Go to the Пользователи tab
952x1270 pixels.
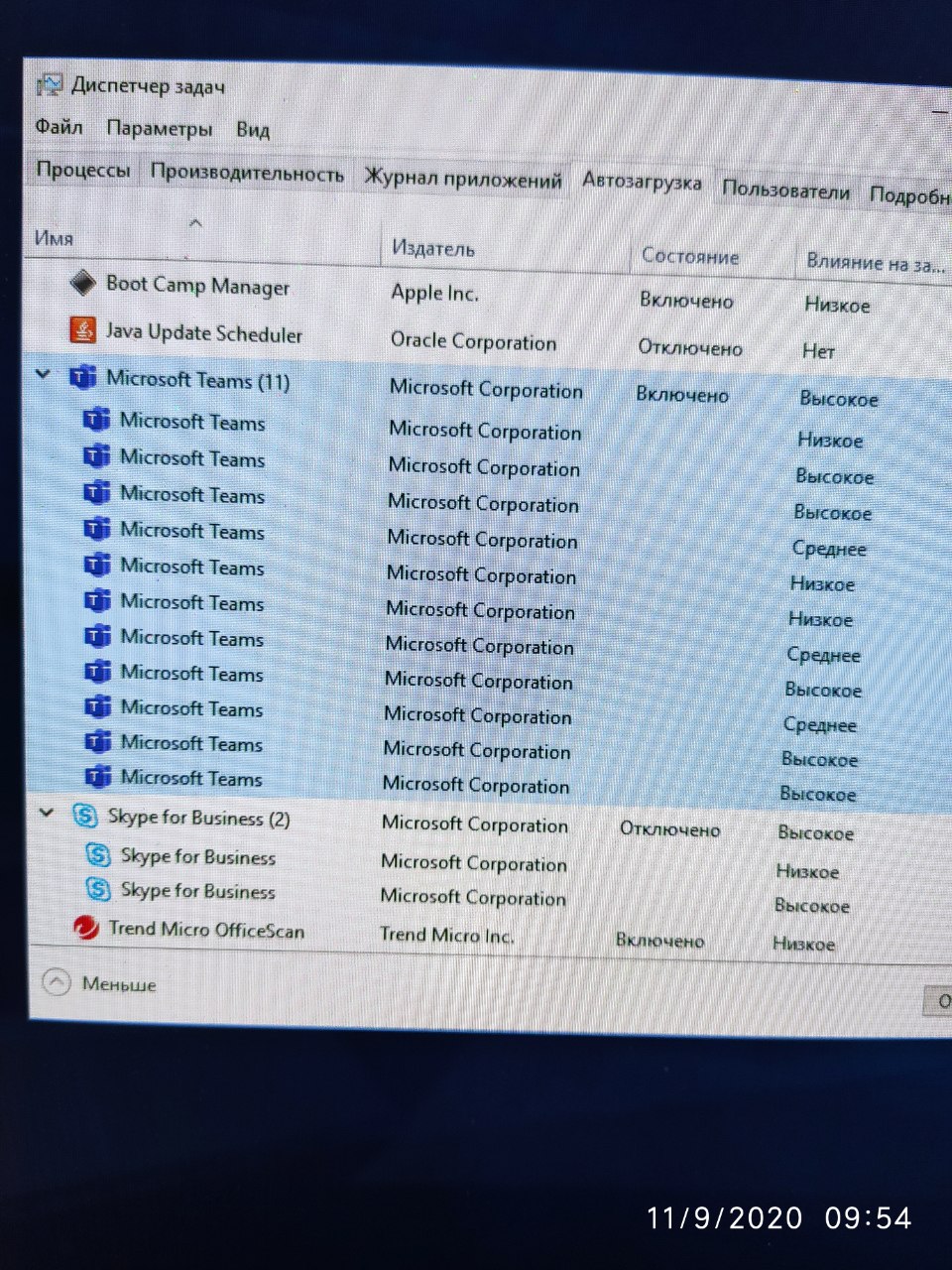(785, 190)
